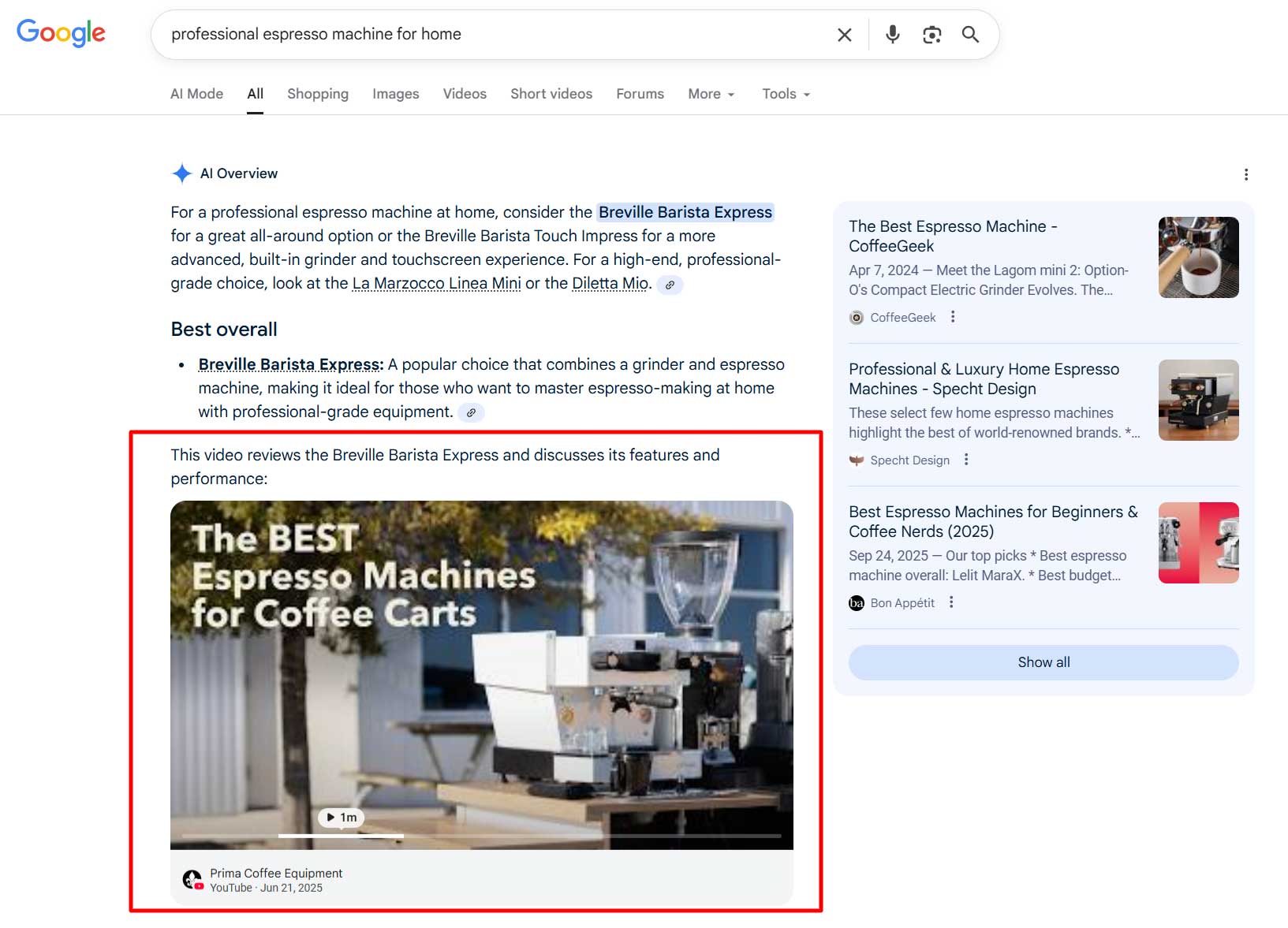This screenshot has width=1288, height=928.
Task: Click the link chip after professional-grade equipment
Action: pos(471,412)
